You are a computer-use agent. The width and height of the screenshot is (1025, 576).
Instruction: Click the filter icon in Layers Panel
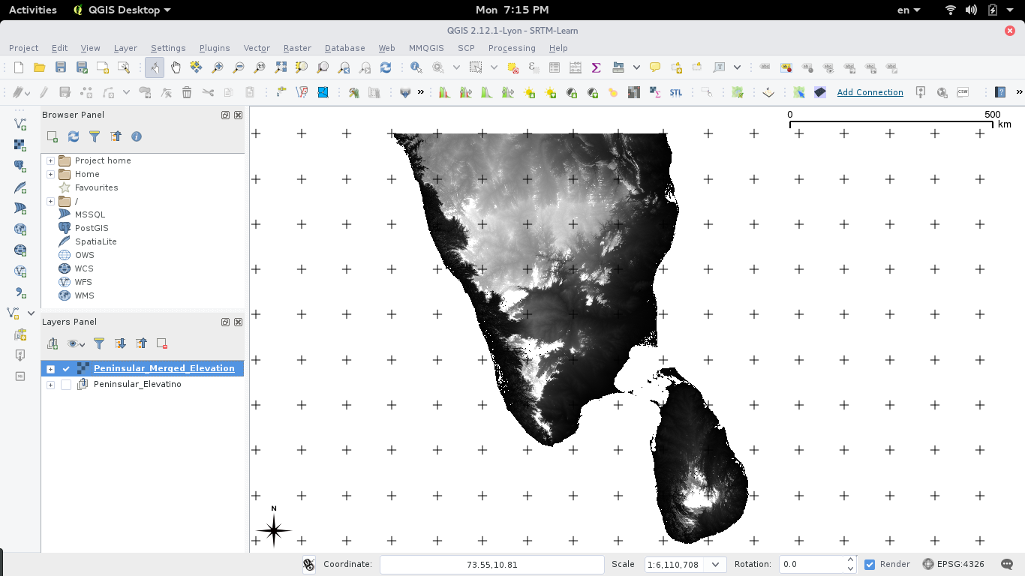tap(99, 343)
